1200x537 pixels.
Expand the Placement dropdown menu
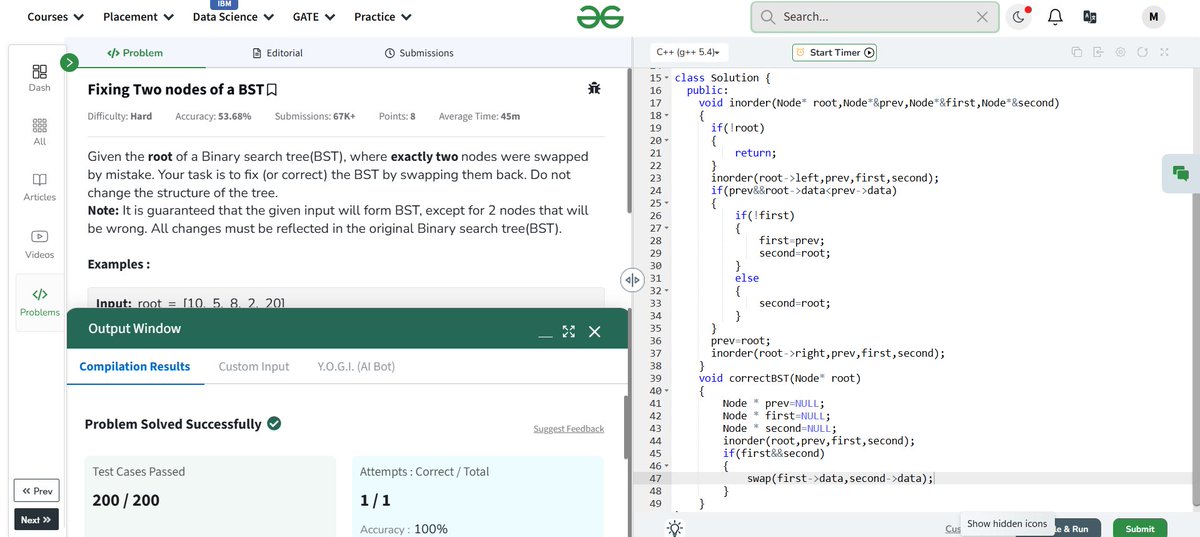coord(138,17)
